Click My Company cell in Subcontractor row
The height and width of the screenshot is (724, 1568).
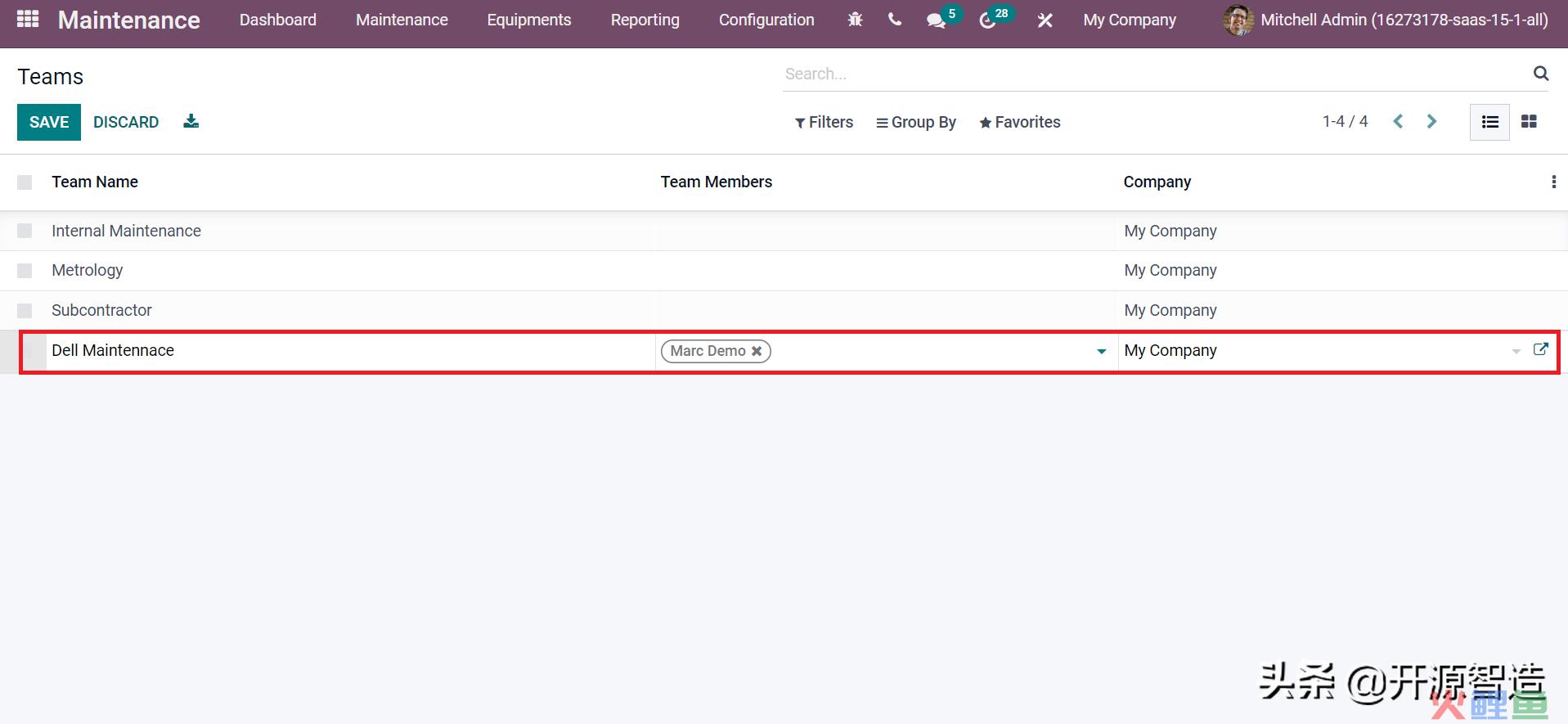(x=1170, y=310)
